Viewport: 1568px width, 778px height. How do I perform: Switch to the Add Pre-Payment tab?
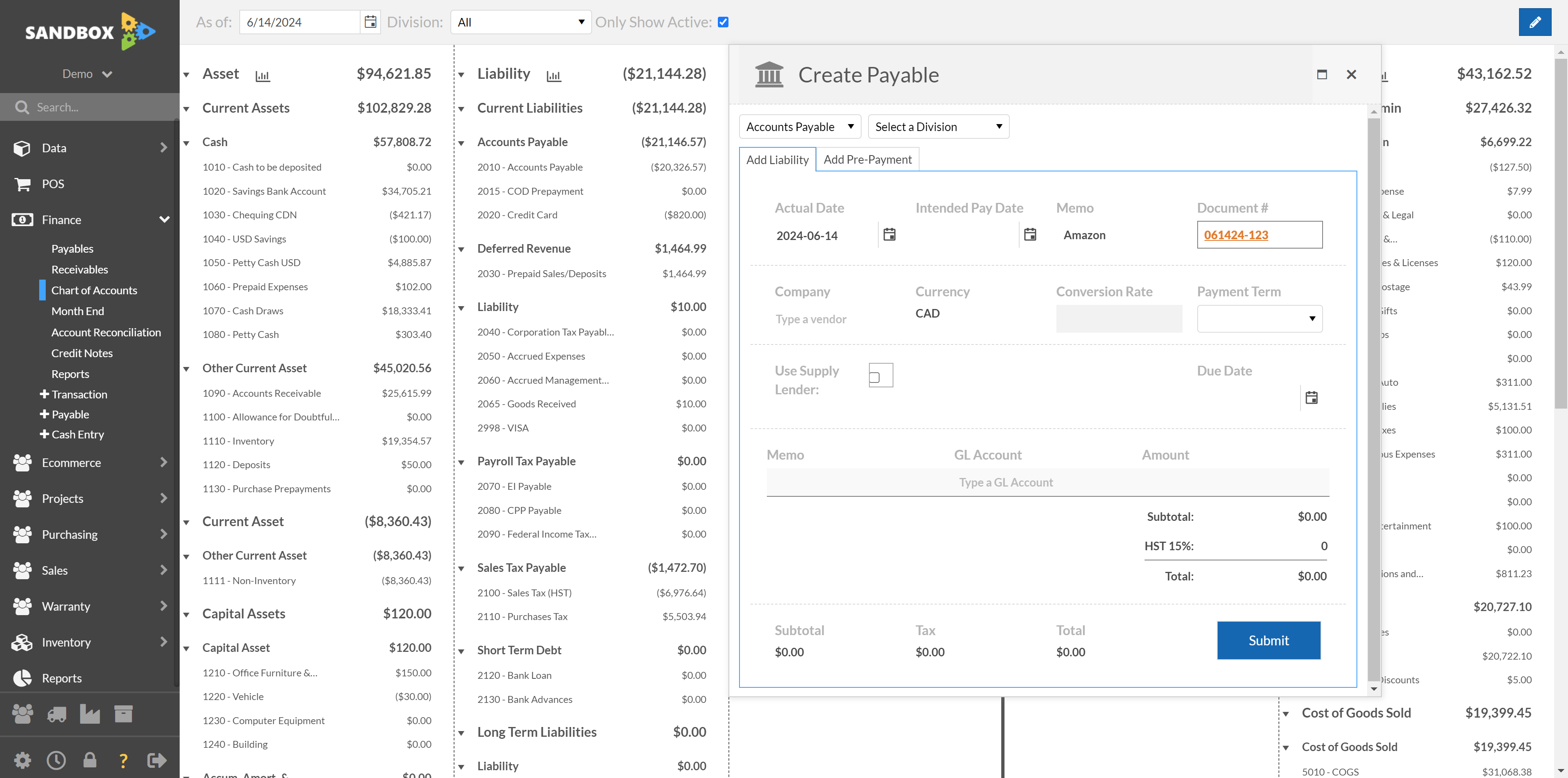pyautogui.click(x=867, y=159)
